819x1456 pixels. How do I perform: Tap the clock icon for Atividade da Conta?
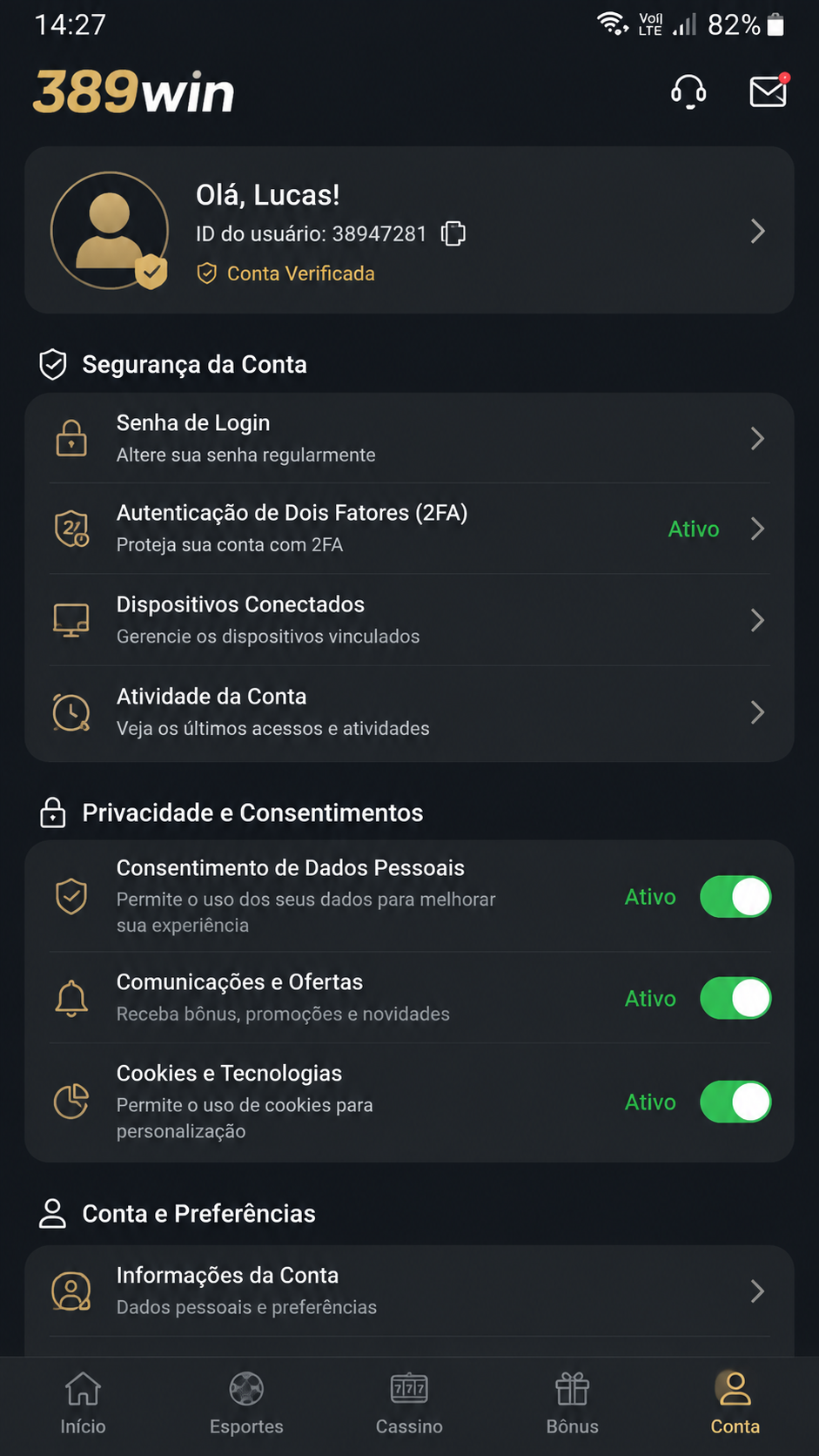(71, 712)
